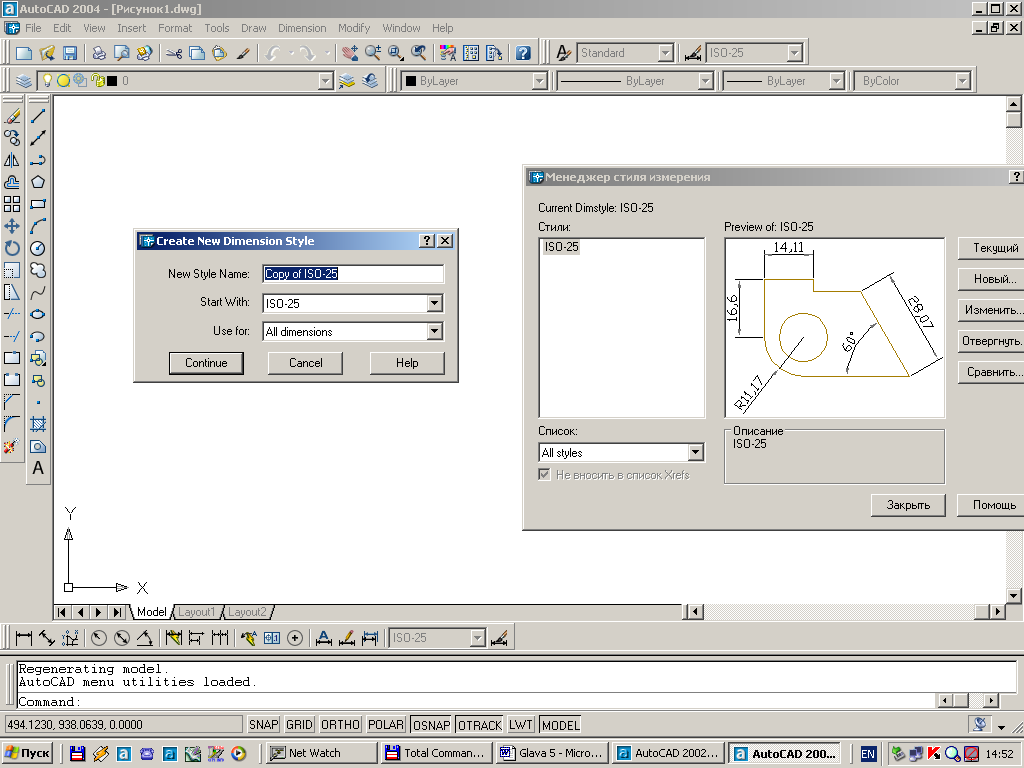
Task: Toggle OSNAP in status bar
Action: click(432, 725)
